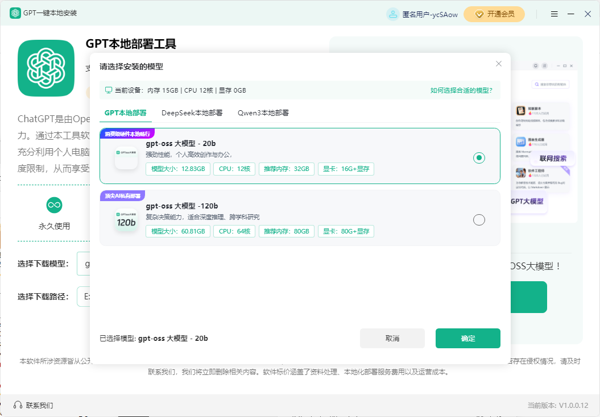Select the gpt-oss 120b radio button

click(x=479, y=220)
